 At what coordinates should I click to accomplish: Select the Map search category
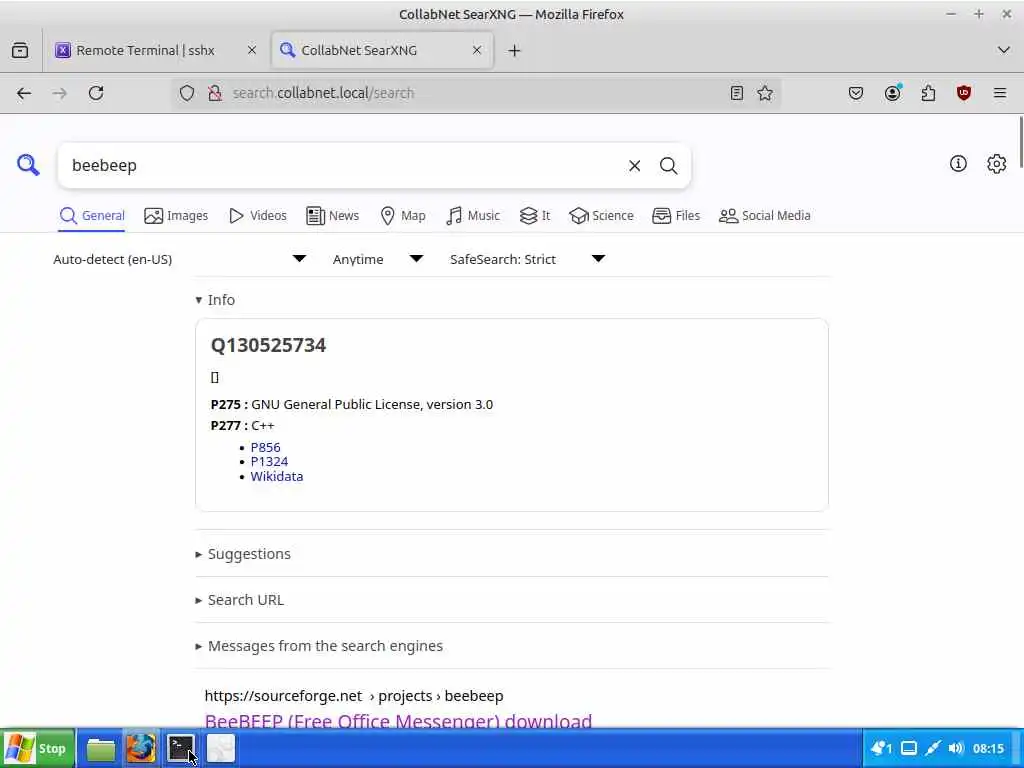point(403,216)
